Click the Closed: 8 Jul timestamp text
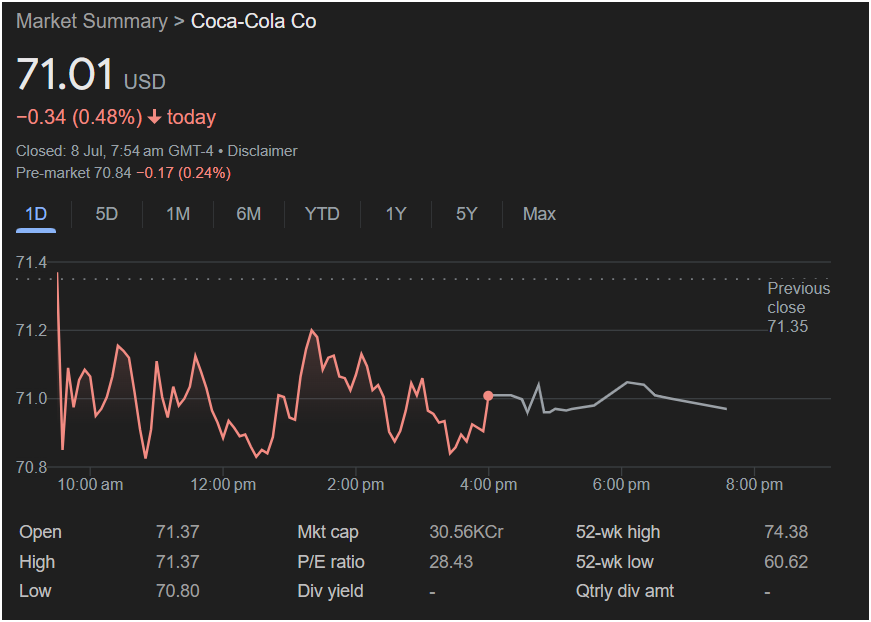This screenshot has width=871, height=622. tap(114, 151)
